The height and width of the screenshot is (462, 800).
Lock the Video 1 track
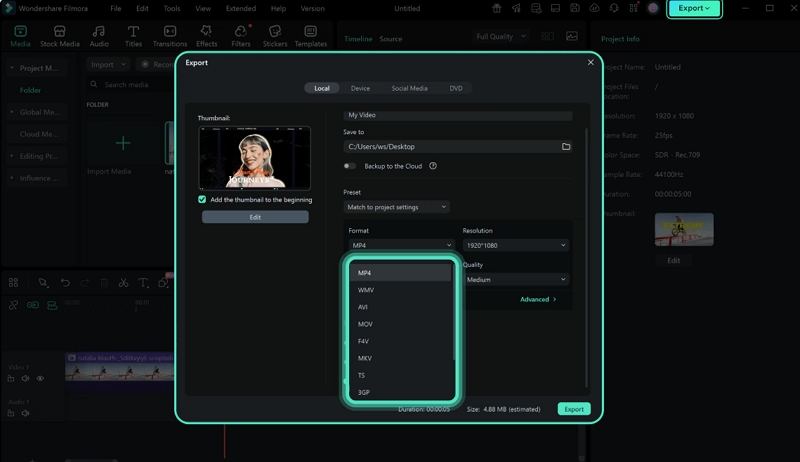tap(11, 378)
